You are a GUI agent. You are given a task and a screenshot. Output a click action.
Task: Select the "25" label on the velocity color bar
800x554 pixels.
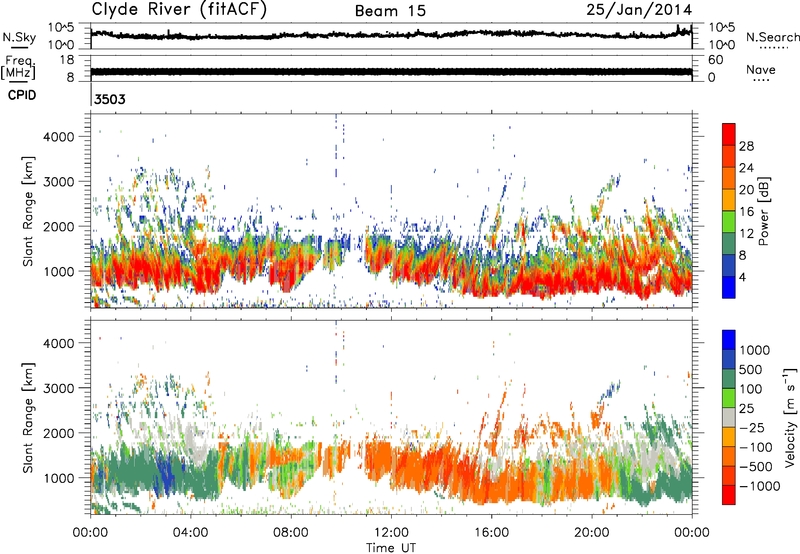click(x=746, y=409)
